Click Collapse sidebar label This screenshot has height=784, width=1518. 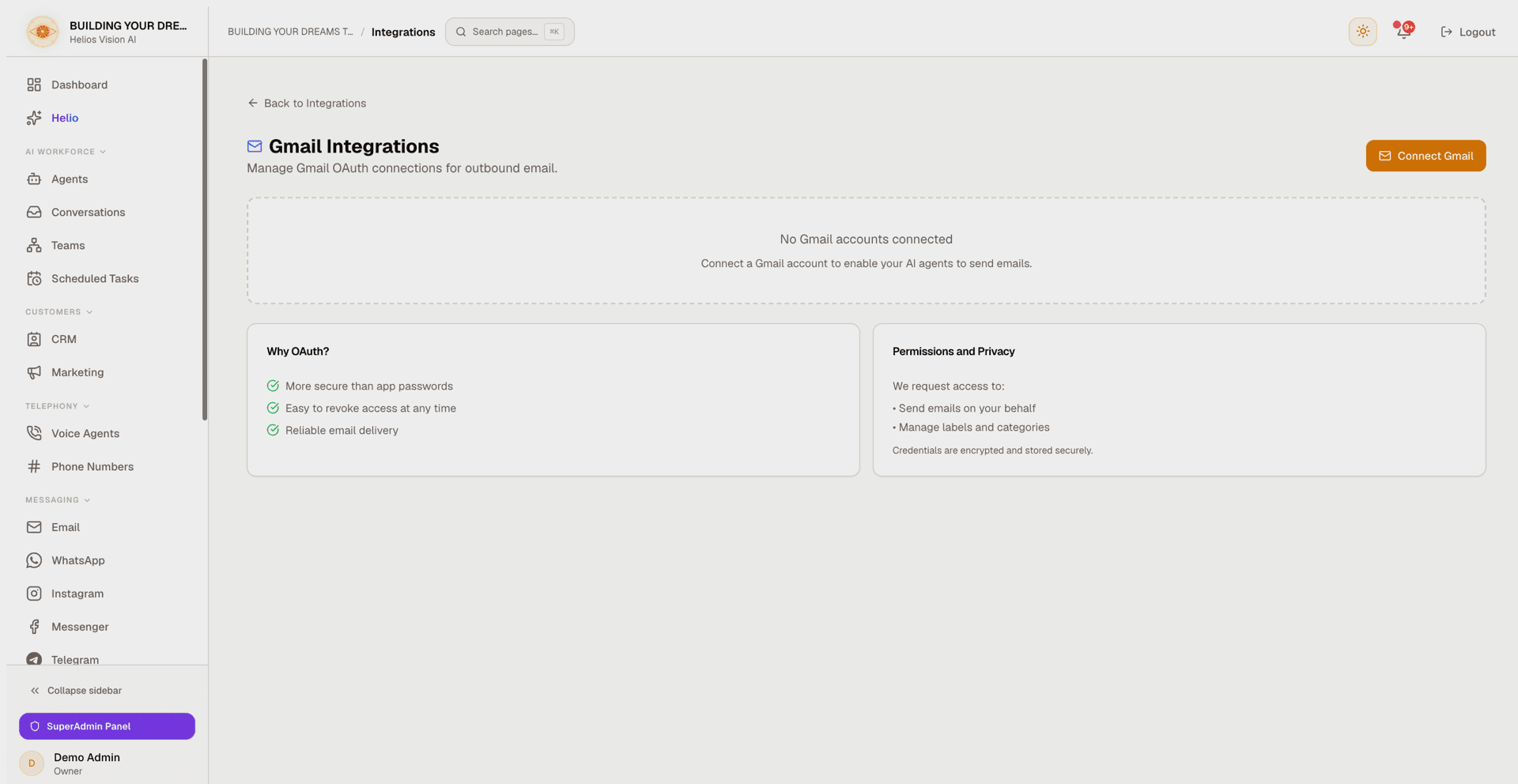tap(85, 691)
